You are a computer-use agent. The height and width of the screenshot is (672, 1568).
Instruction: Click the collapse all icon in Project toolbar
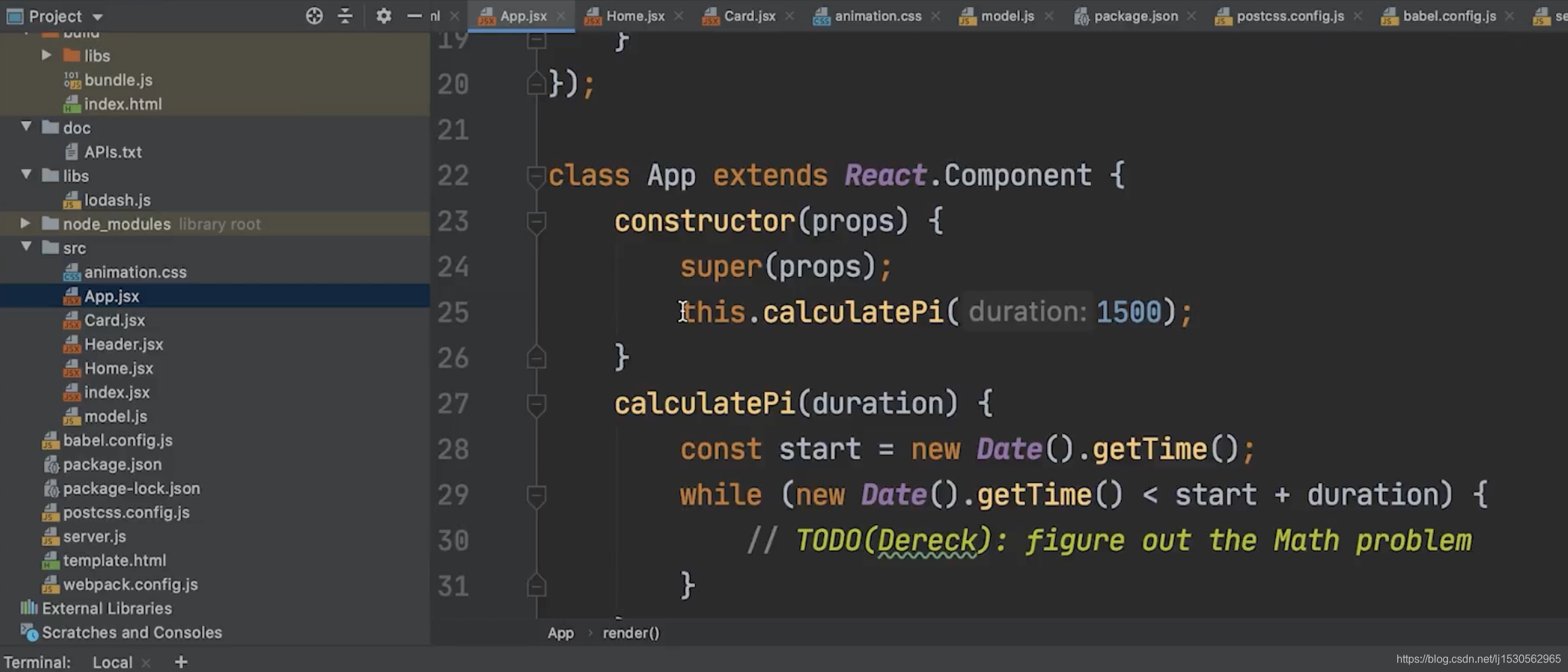[345, 16]
